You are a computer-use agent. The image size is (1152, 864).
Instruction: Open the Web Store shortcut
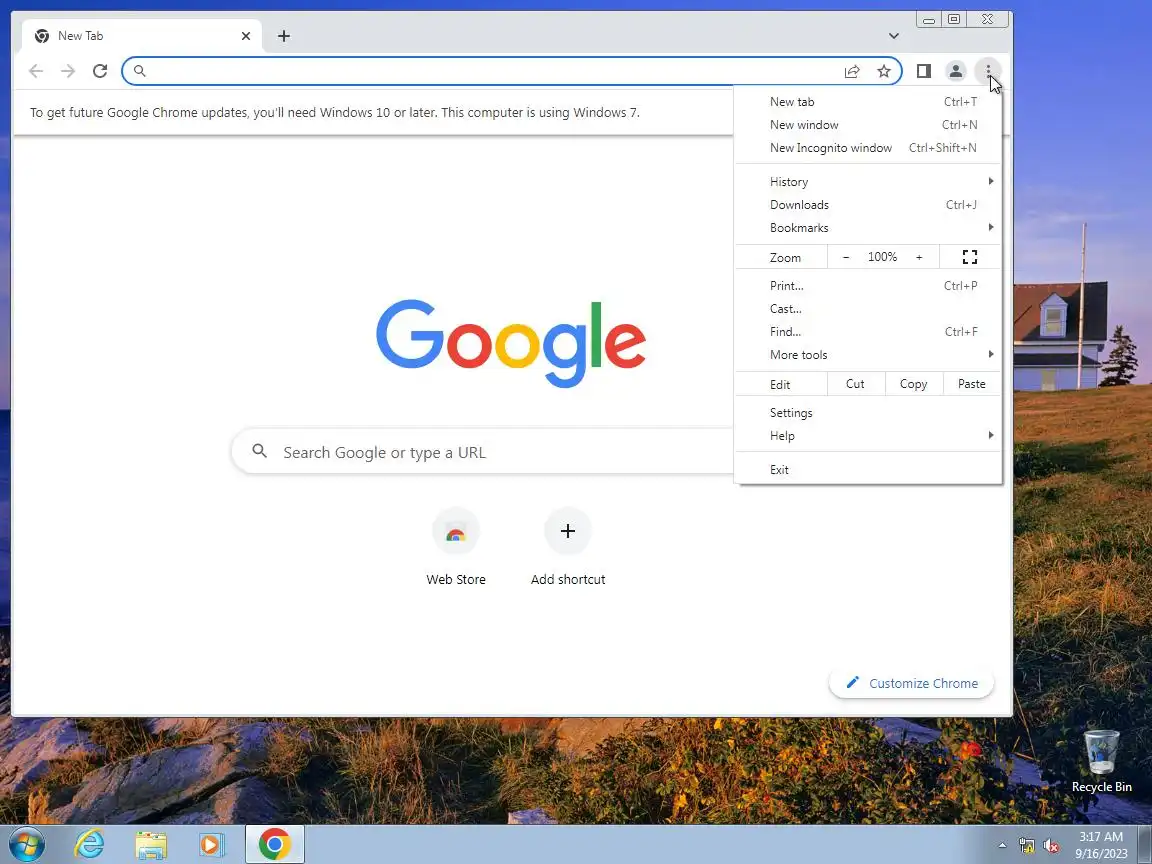click(x=456, y=547)
